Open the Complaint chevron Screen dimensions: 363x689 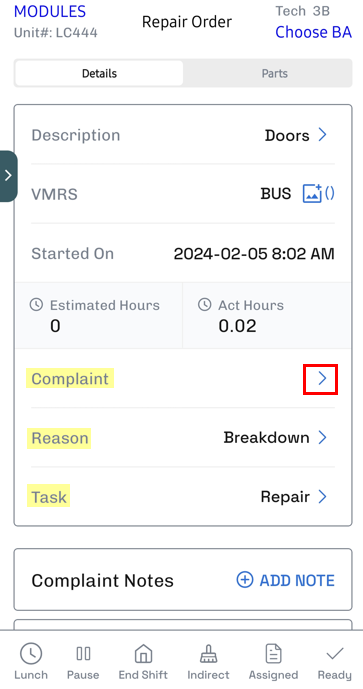(321, 379)
